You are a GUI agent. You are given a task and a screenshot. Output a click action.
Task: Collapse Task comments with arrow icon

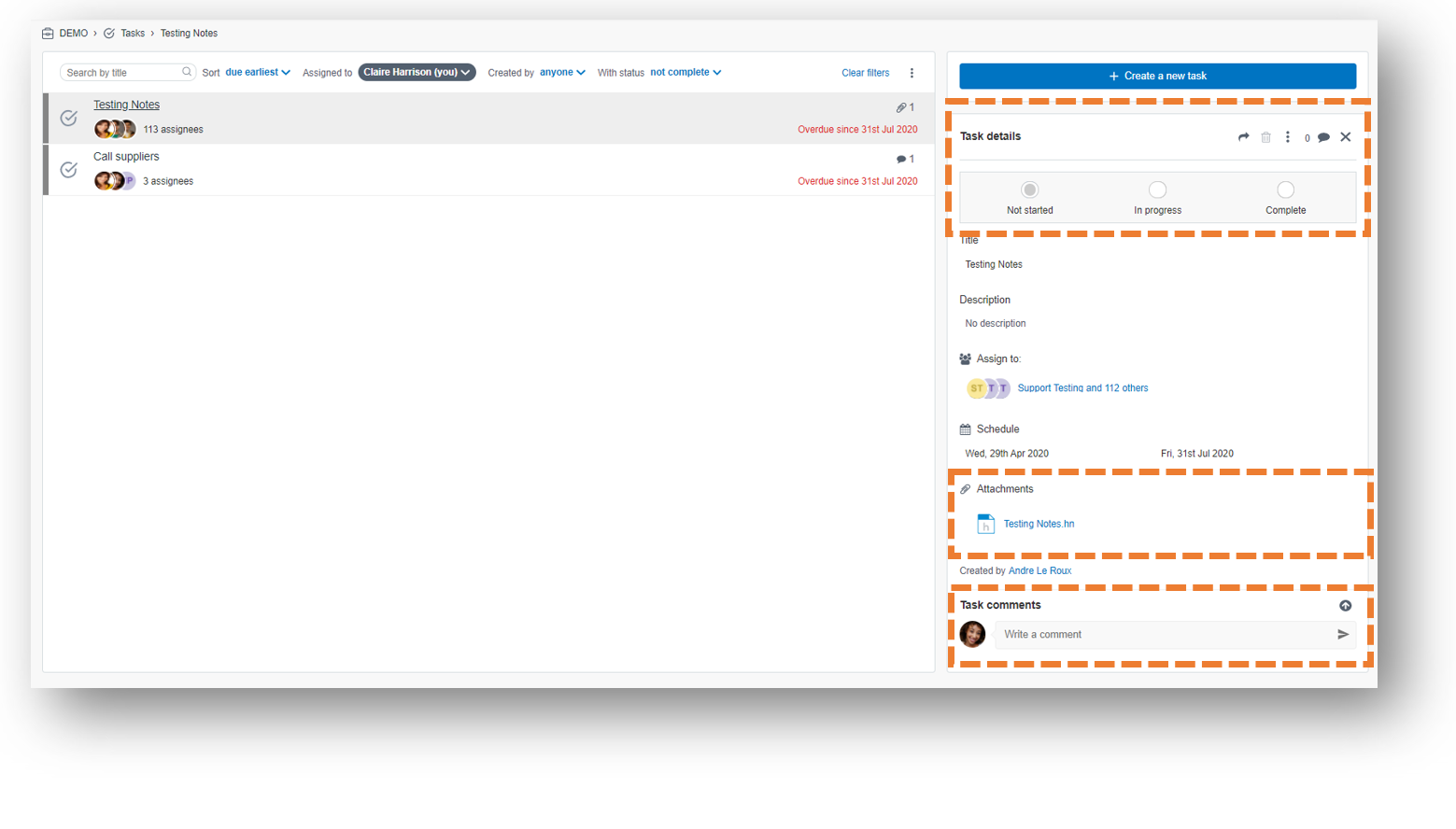[x=1345, y=606]
